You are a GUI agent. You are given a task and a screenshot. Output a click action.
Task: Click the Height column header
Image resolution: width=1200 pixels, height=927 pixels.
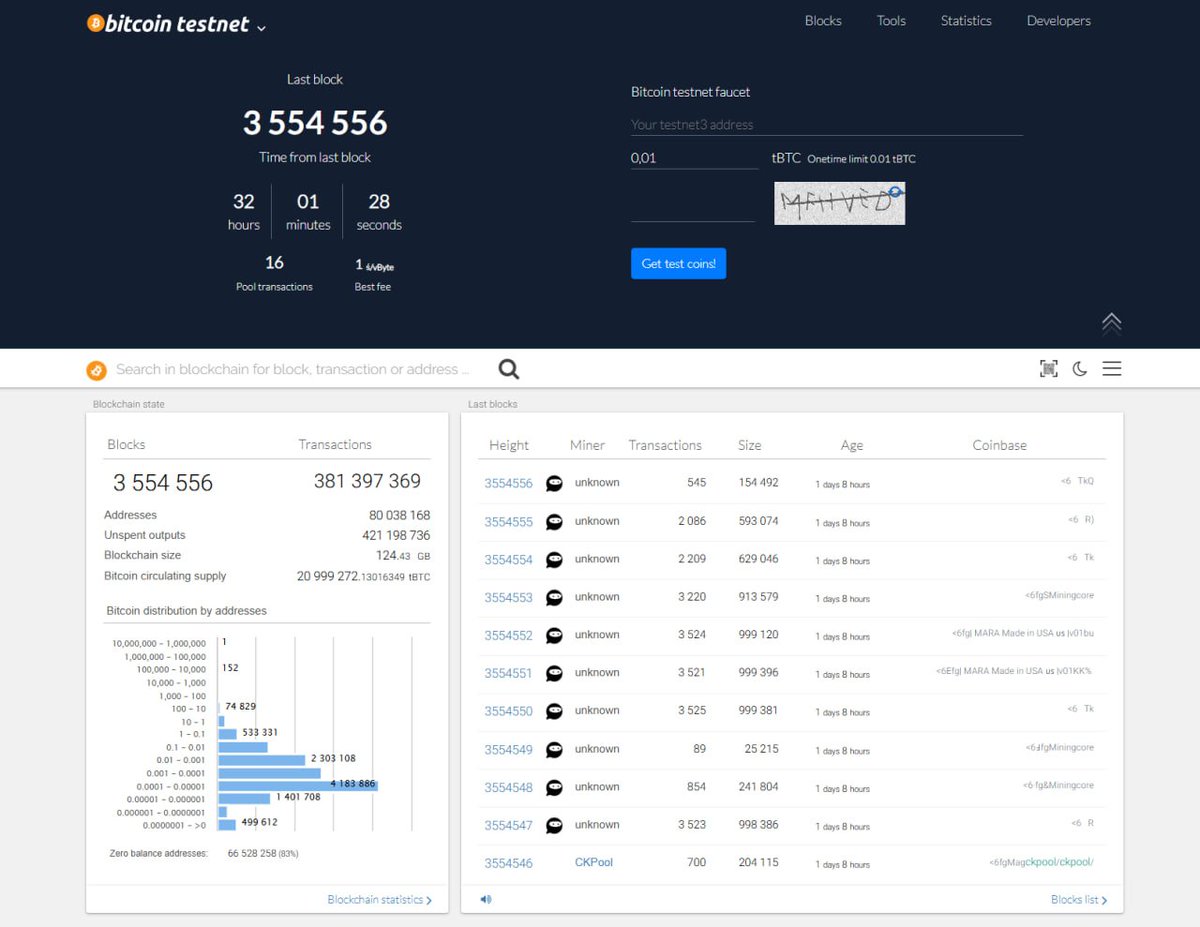click(x=509, y=445)
